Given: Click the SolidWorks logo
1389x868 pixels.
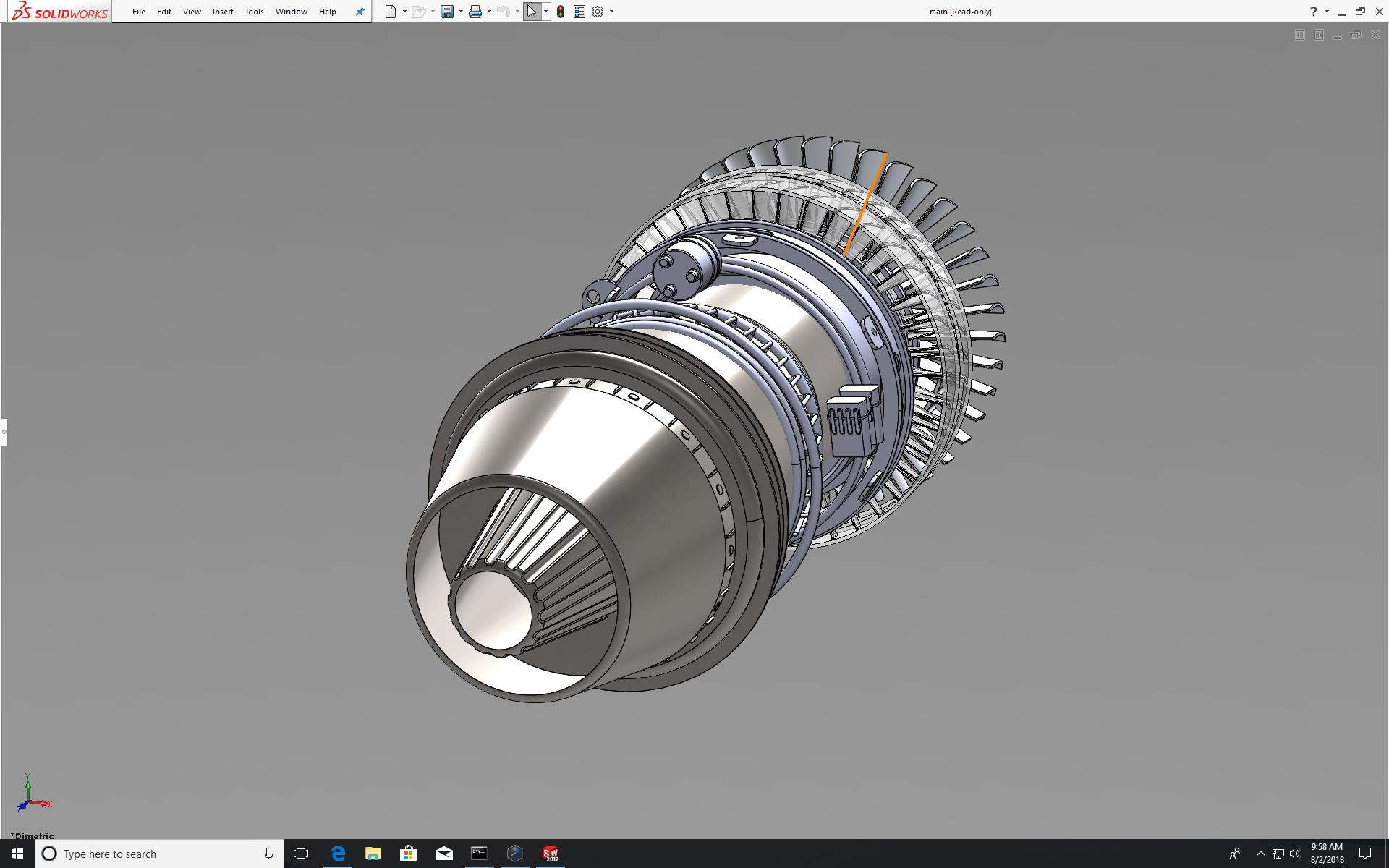Looking at the screenshot, I should pos(60,12).
